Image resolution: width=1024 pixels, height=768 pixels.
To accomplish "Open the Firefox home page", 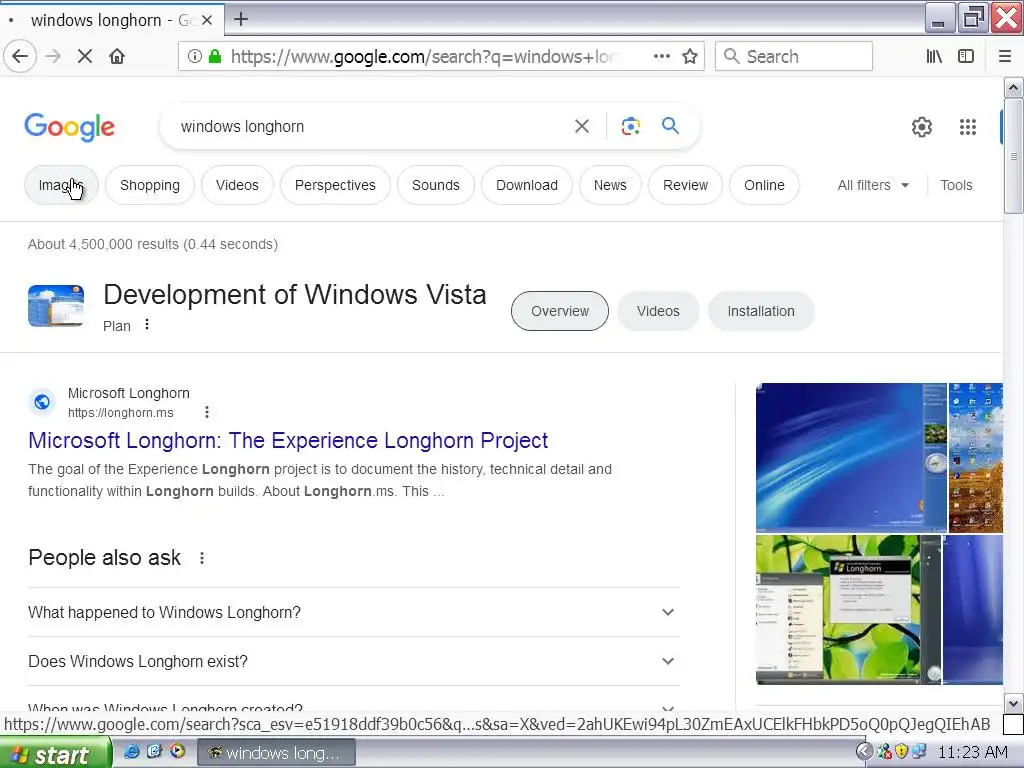I will coord(117,56).
